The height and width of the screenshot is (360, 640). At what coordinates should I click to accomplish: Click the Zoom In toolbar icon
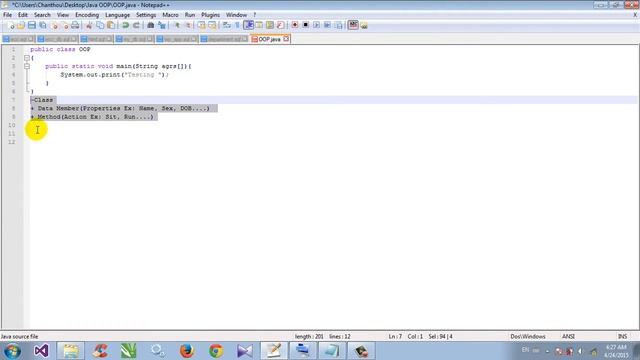pyautogui.click(x=177, y=25)
